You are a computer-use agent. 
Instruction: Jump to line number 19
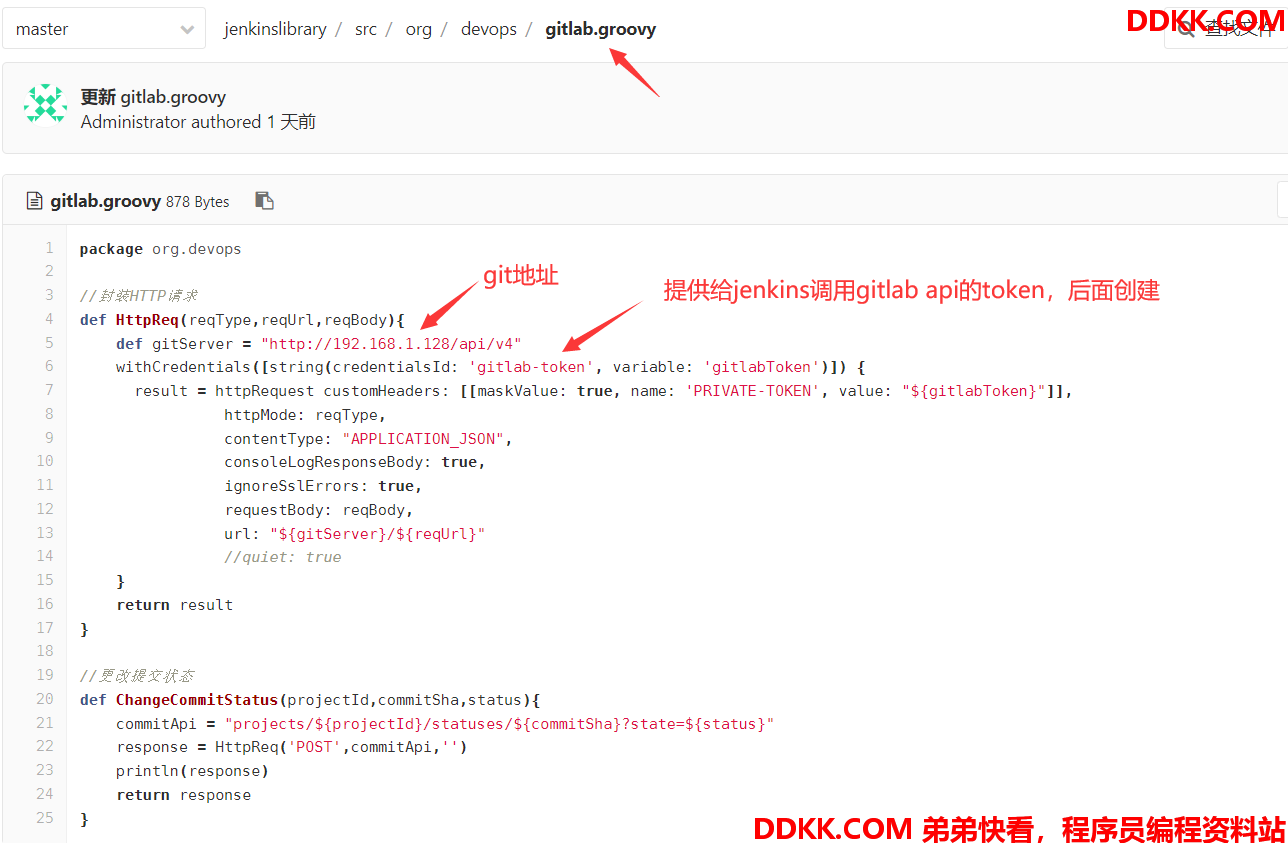[x=45, y=675]
